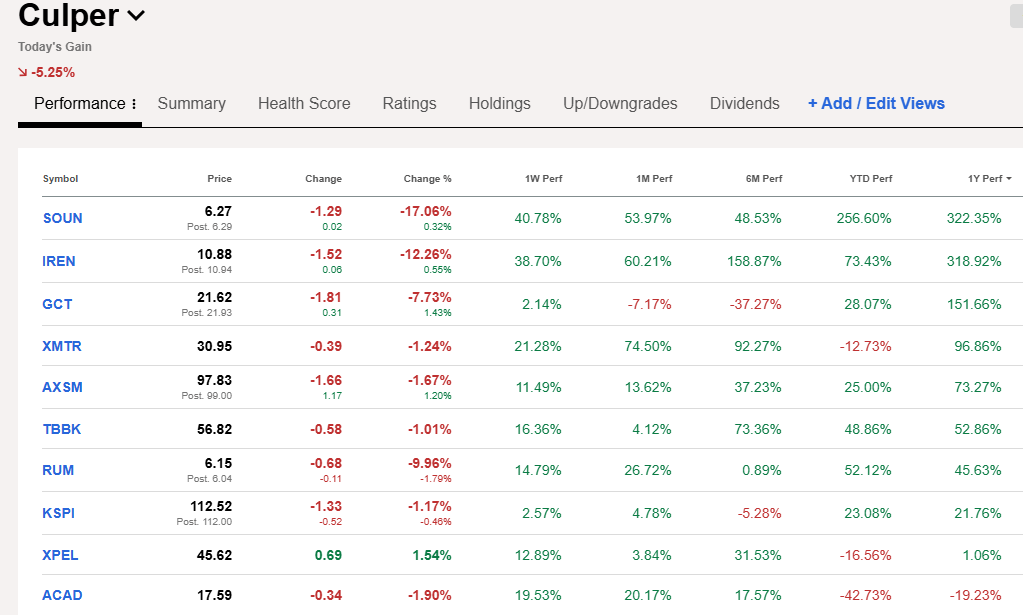This screenshot has width=1023, height=615.
Task: Click TBBK 6M performance 73.36%
Action: [757, 429]
